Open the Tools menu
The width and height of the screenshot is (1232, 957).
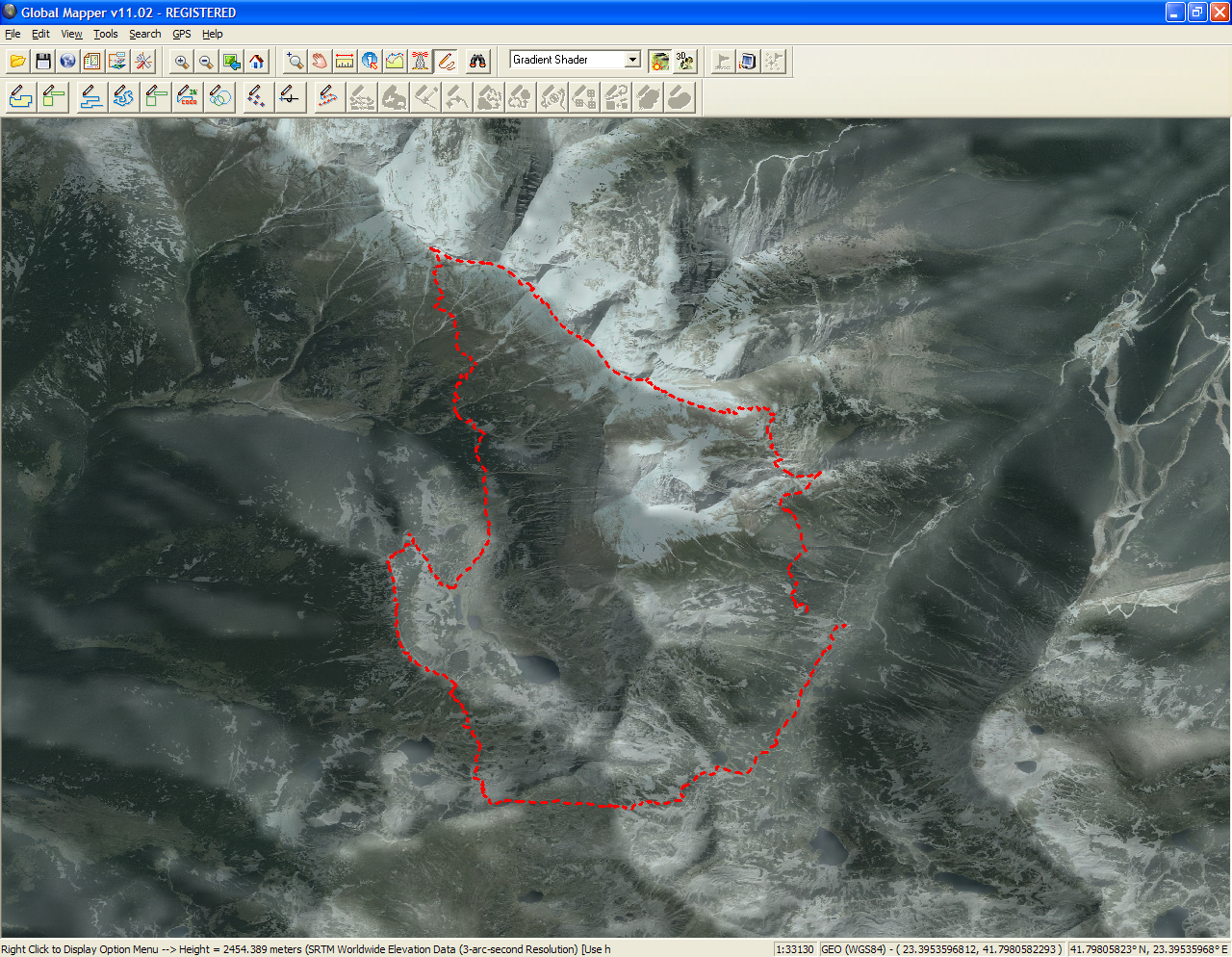(106, 34)
